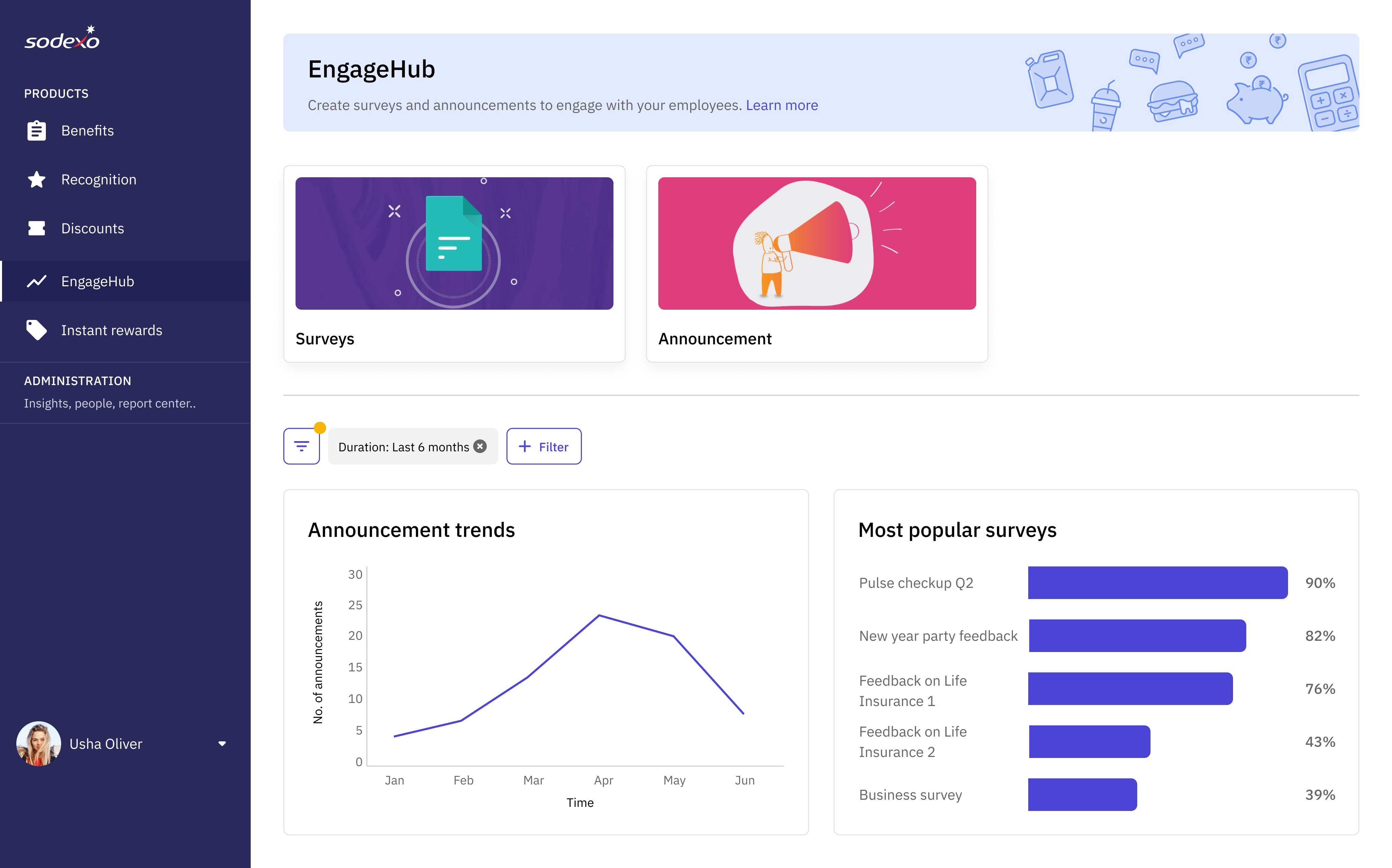Click Usha Oliver's profile avatar
Viewport: 1392px width, 868px height.
coord(38,743)
